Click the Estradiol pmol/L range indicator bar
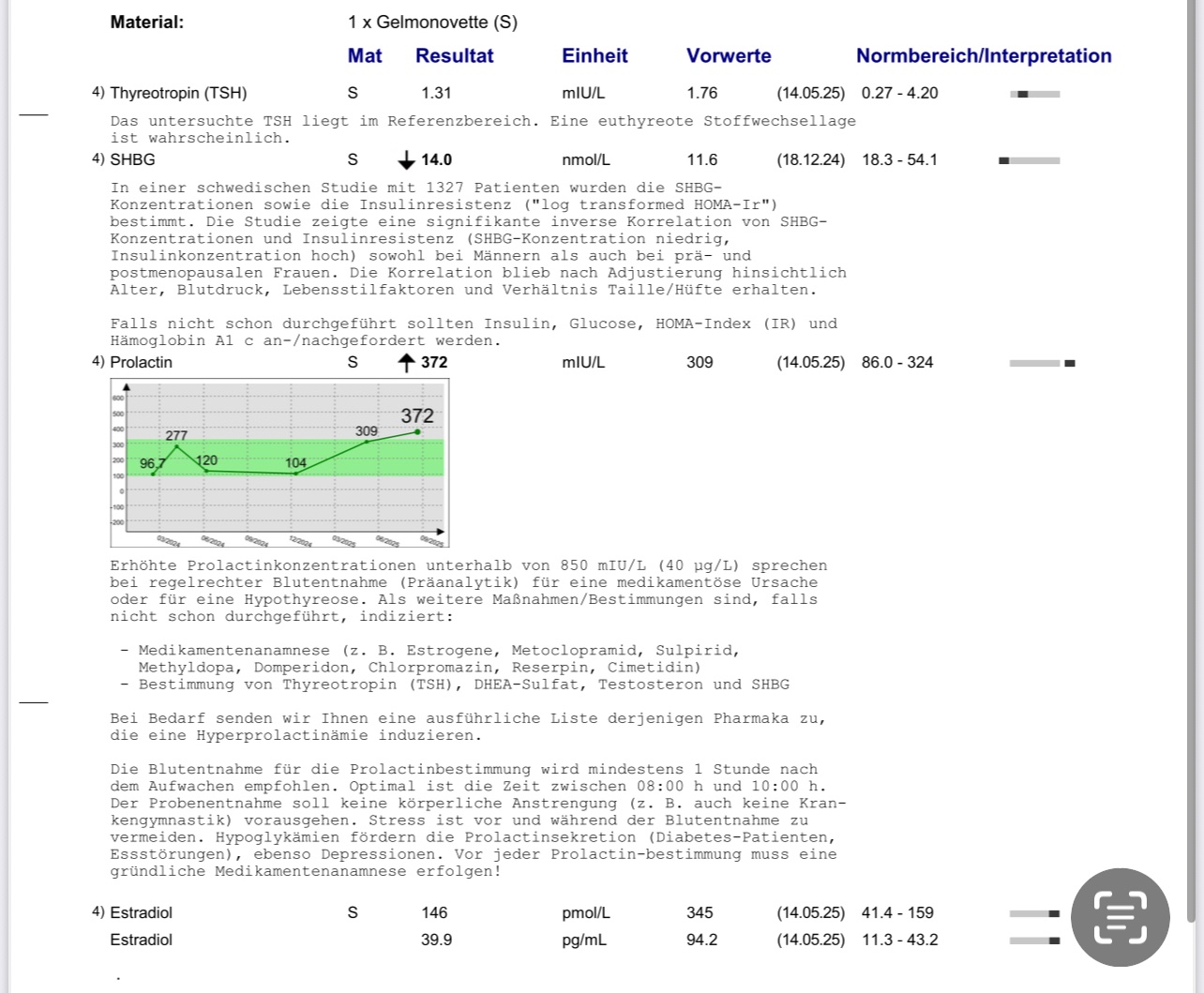Image resolution: width=1204 pixels, height=993 pixels. [x=1034, y=913]
